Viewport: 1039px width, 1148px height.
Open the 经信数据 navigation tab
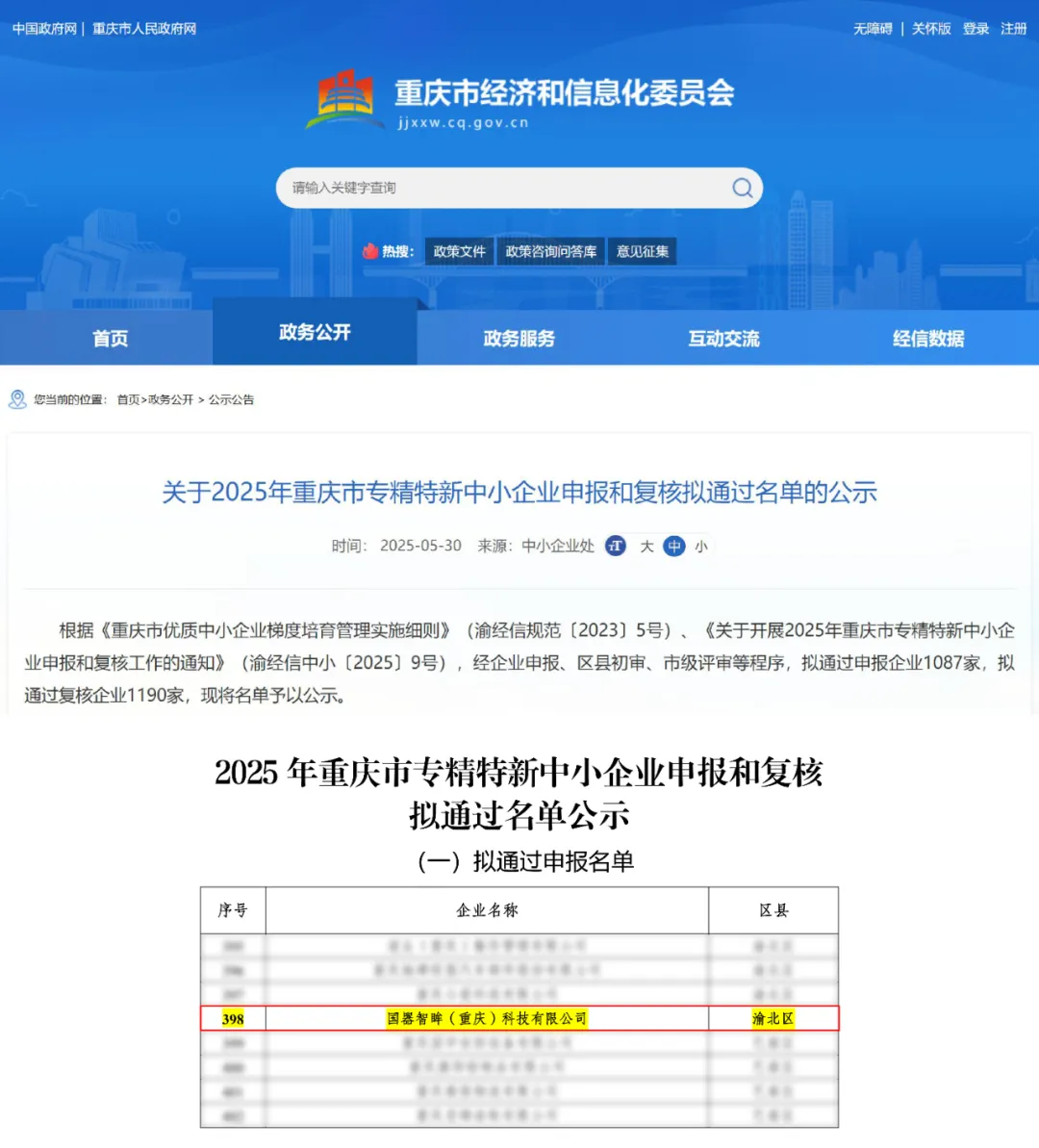[x=928, y=339]
